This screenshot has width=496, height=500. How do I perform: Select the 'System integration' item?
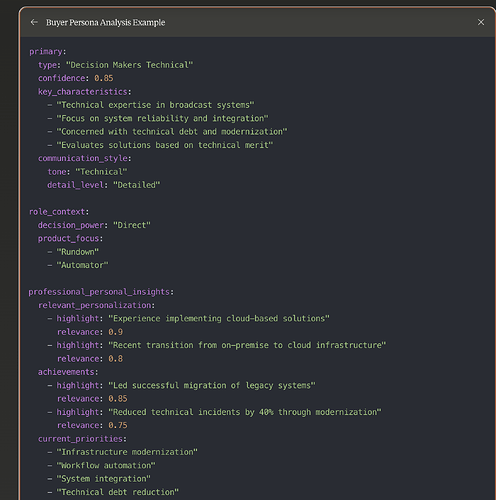[104, 478]
